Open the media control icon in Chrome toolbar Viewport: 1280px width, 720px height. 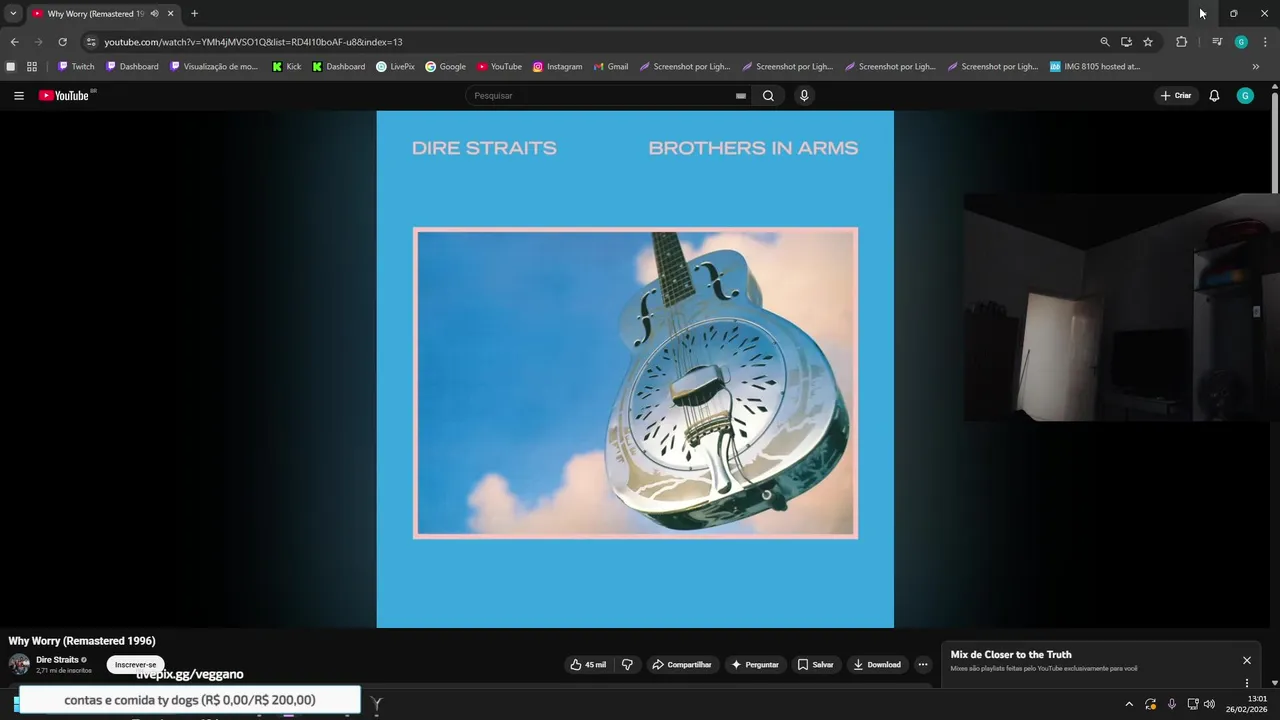[1217, 42]
